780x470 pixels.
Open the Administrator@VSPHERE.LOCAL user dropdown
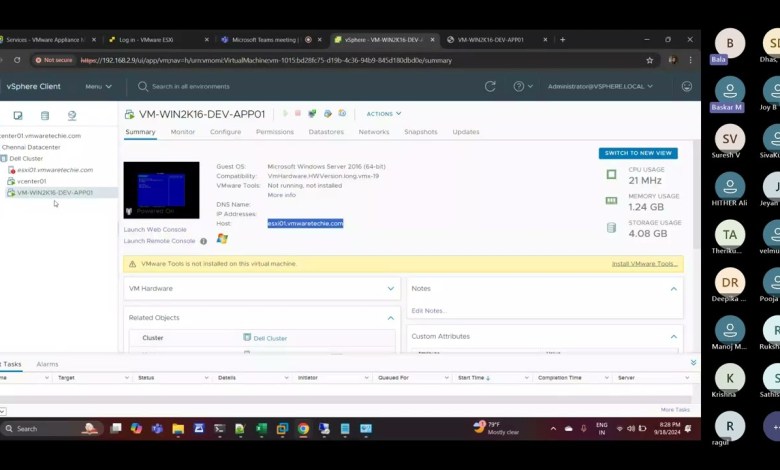tap(600, 86)
